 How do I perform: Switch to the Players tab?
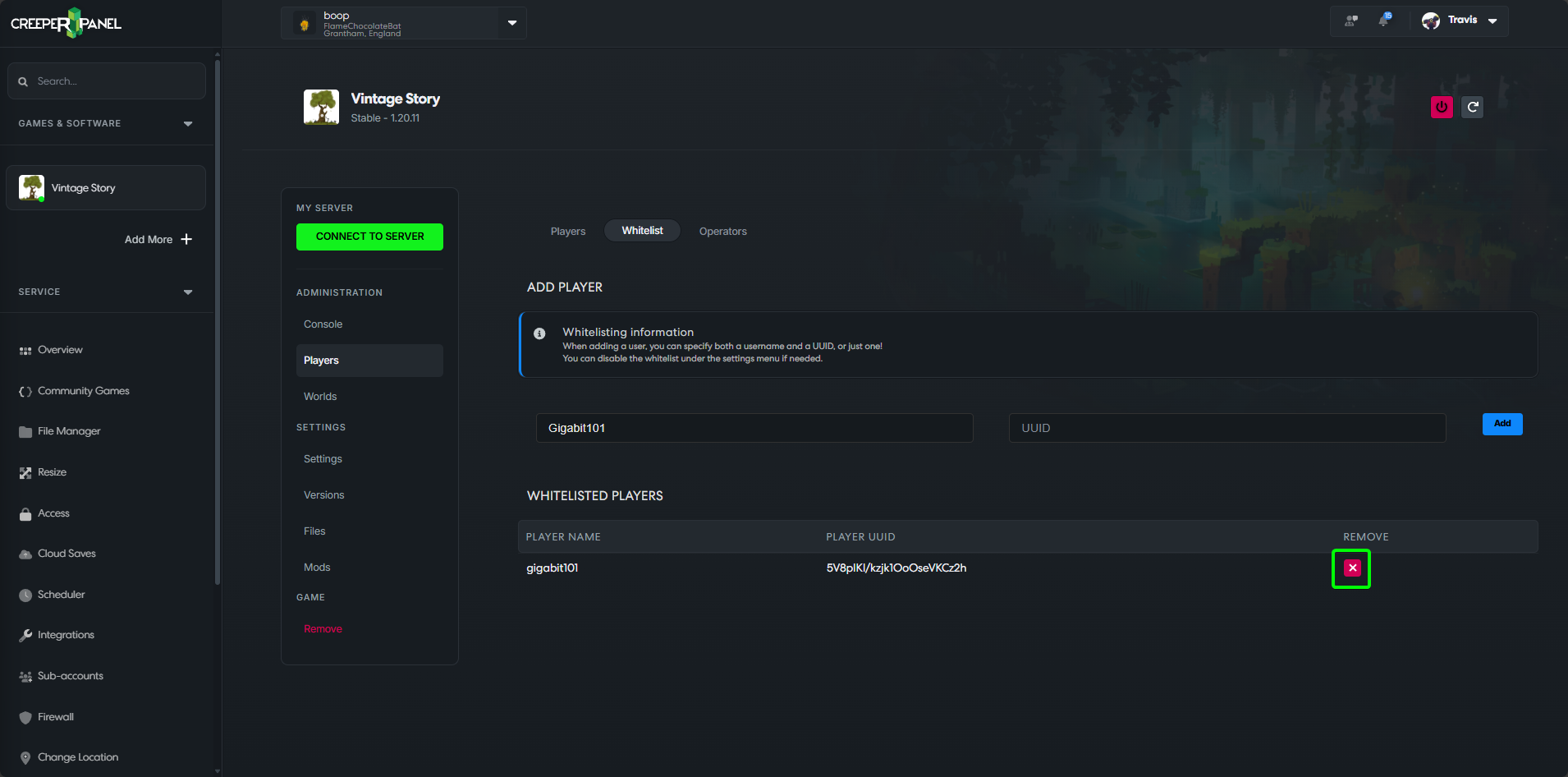568,232
